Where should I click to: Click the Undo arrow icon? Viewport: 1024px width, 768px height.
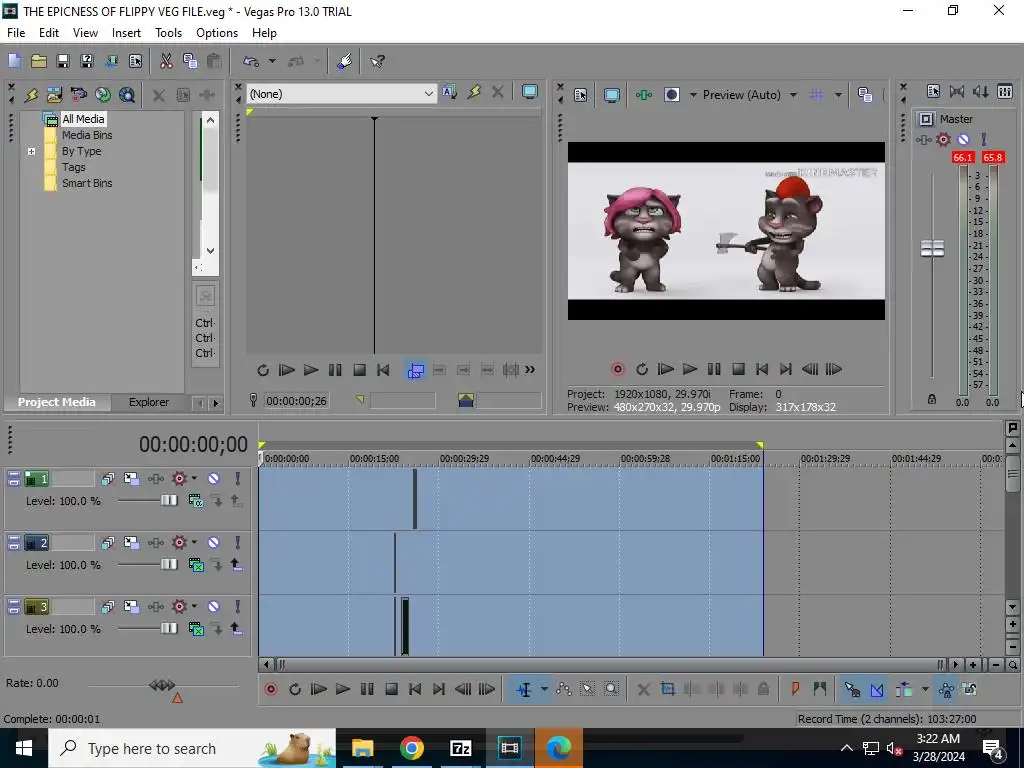[x=251, y=61]
